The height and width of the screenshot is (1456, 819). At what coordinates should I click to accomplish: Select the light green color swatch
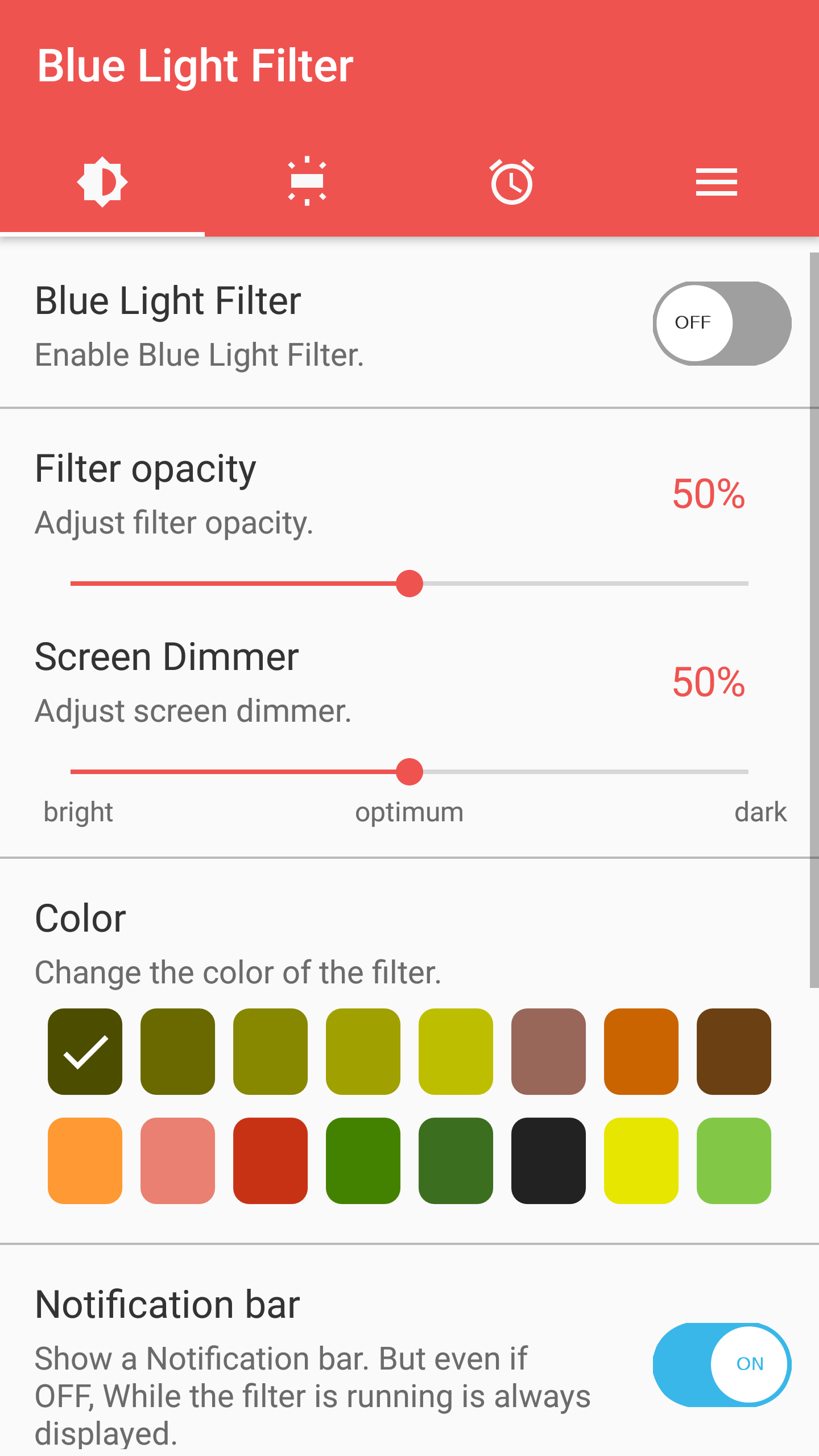[x=734, y=1160]
